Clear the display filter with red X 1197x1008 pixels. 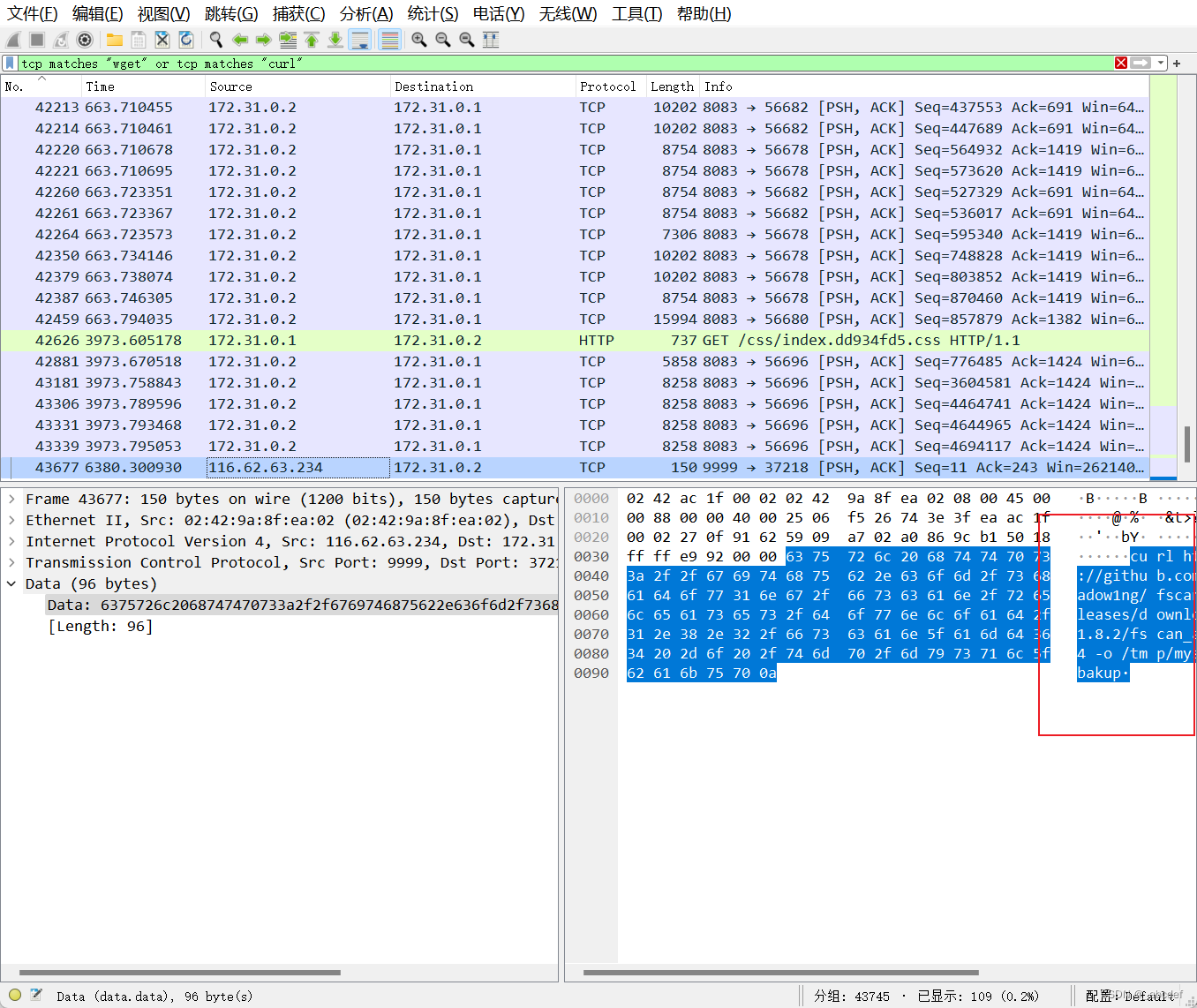[x=1121, y=63]
